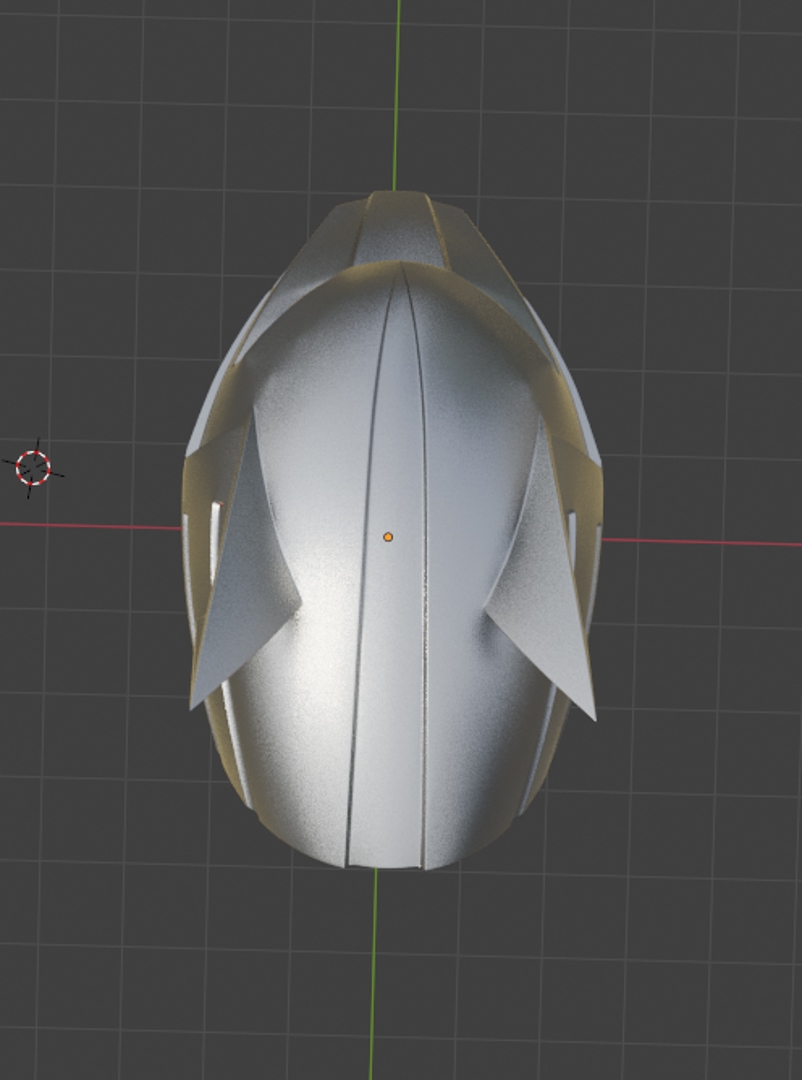802x1080 pixels.
Task: Click the helmet's top crest panel
Action: point(399,230)
